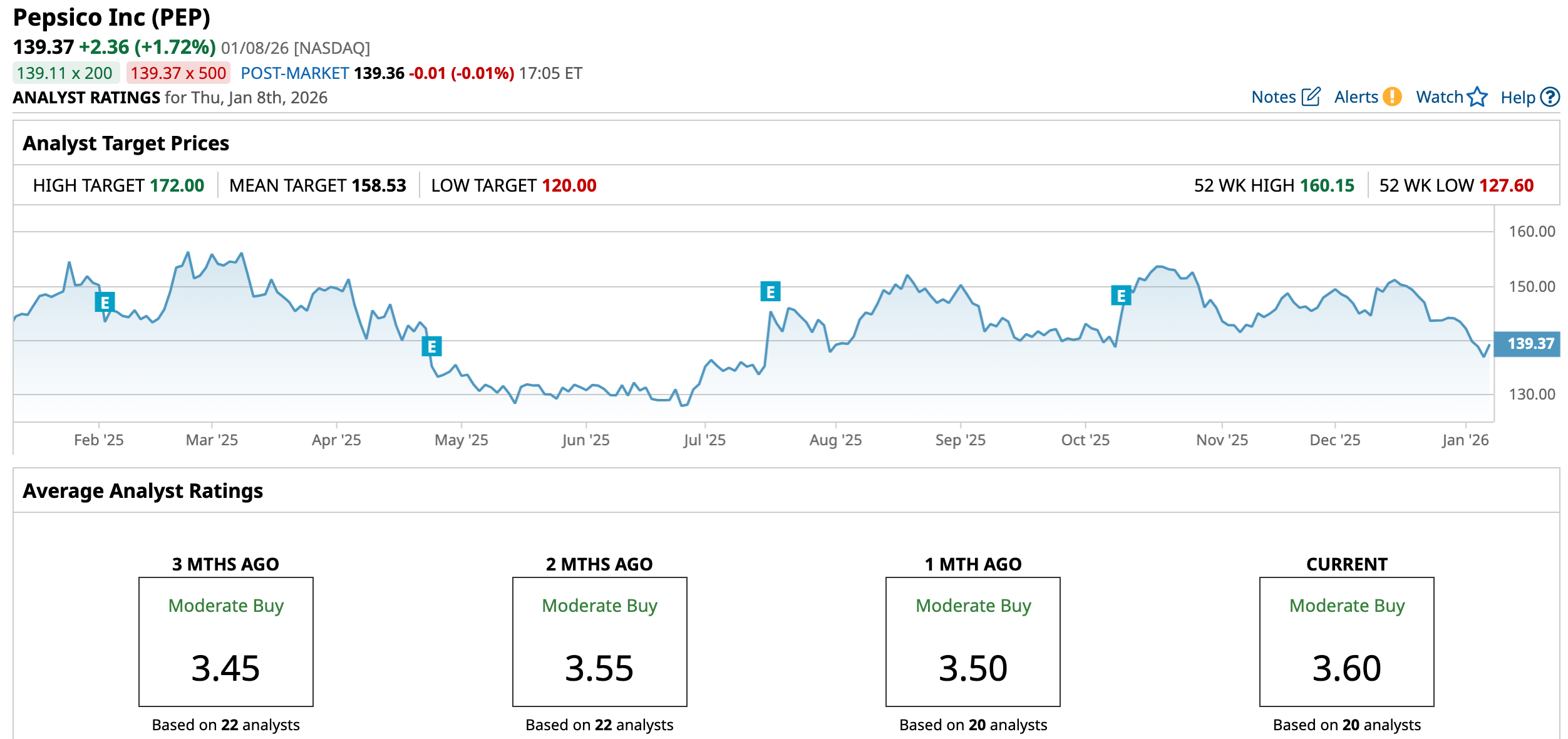Select the 2 MTHS AGO rating box 3.55

click(x=599, y=641)
